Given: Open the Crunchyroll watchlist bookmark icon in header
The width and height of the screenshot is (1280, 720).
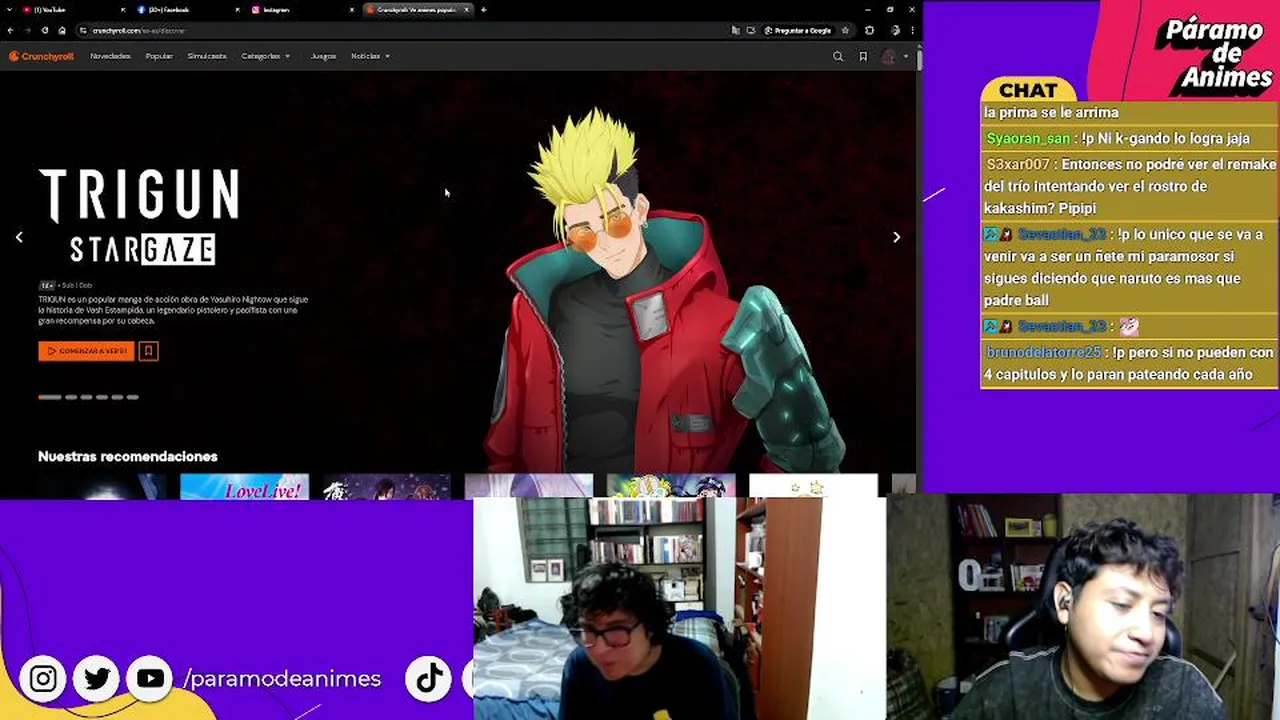Looking at the screenshot, I should pos(863,56).
